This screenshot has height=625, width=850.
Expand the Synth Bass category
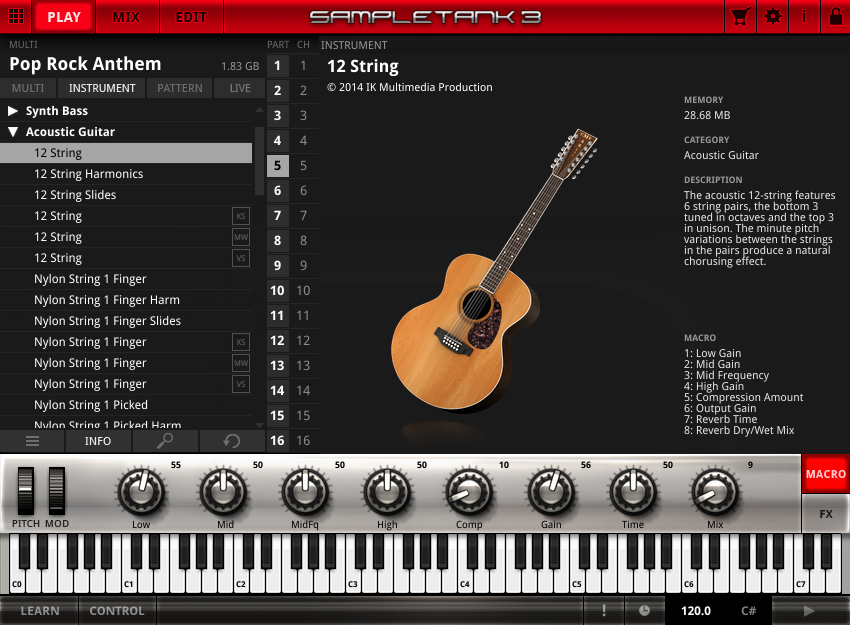13,111
